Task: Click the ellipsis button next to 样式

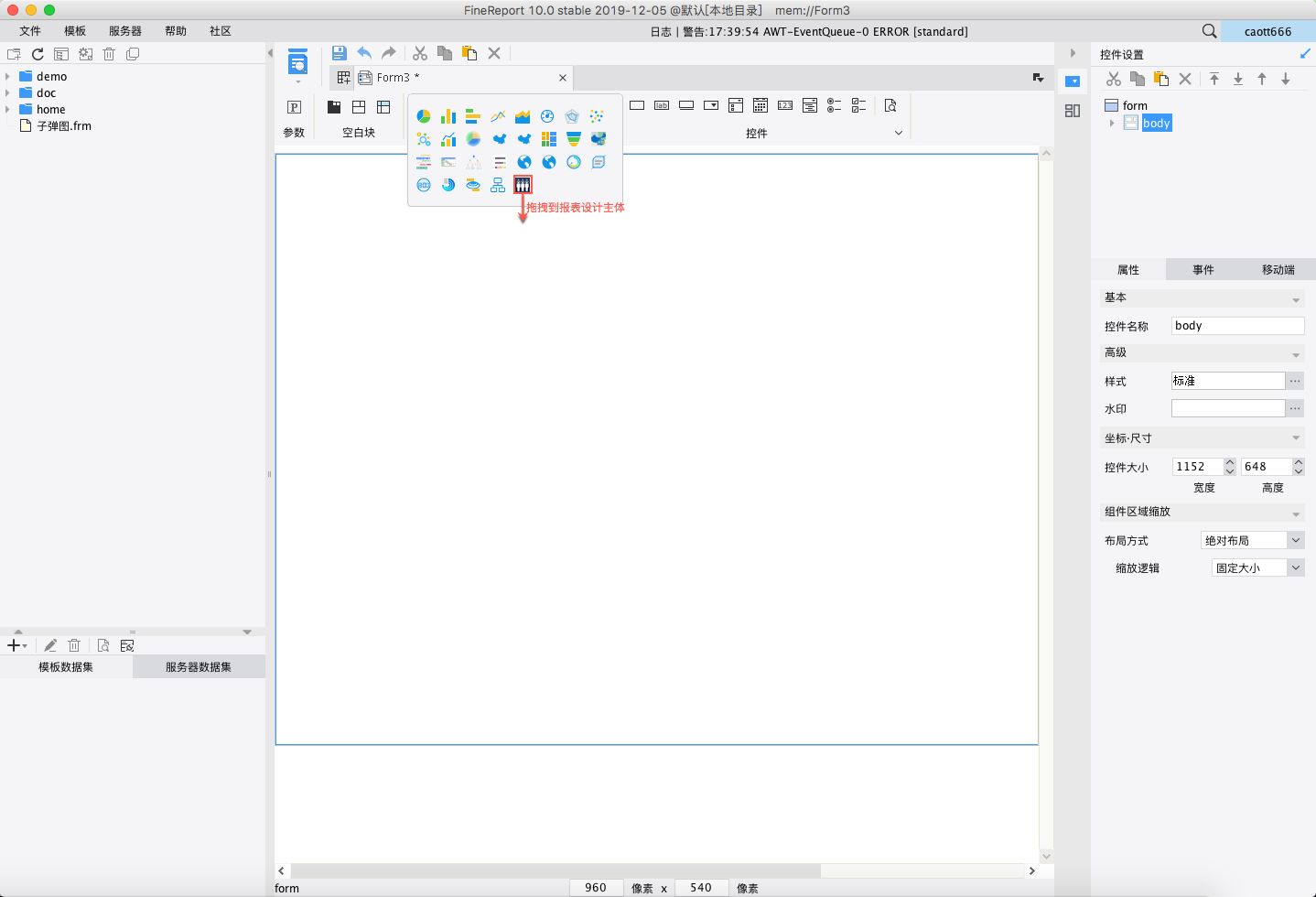Action: 1295,381
